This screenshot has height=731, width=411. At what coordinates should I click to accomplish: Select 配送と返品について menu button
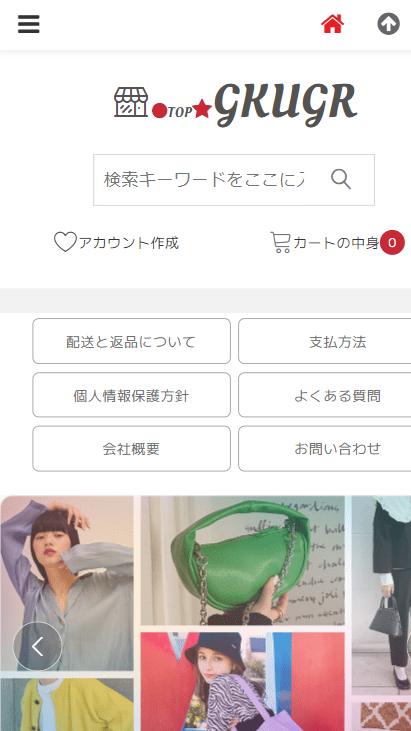[x=131, y=341]
